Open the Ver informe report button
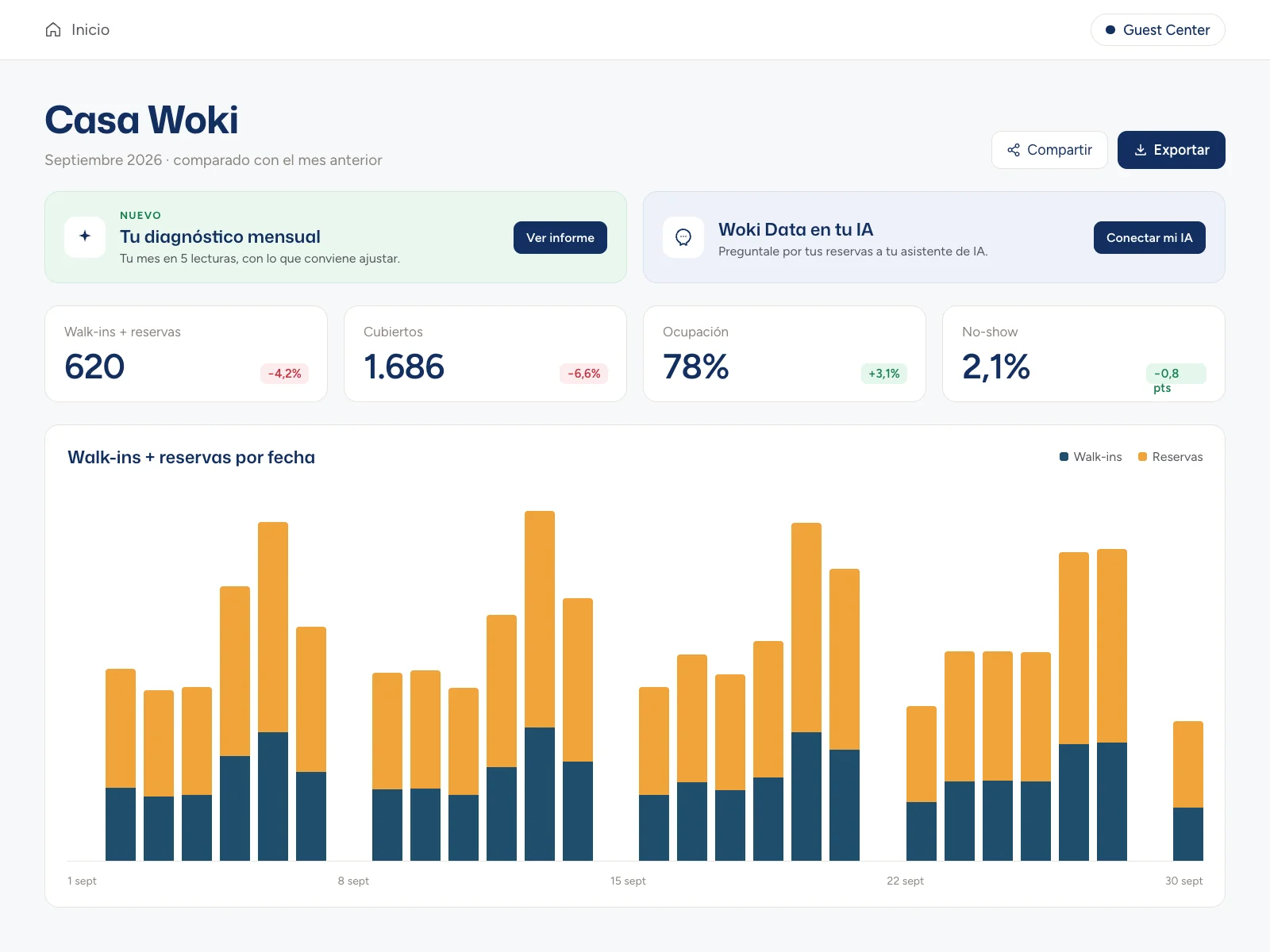The width and height of the screenshot is (1270, 952). click(x=560, y=238)
